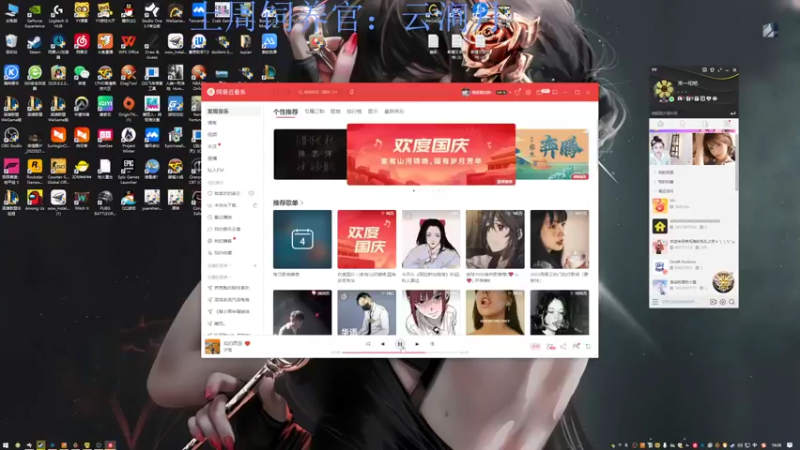Open the 奔腾 banner on the right
Screen dimensions: 800x450
tap(552, 155)
